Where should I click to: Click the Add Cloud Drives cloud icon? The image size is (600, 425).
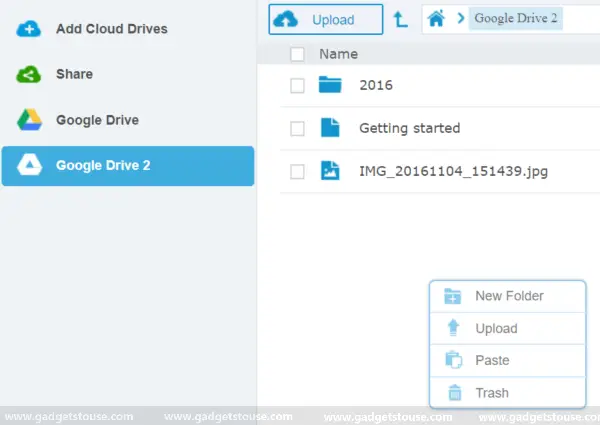(x=29, y=29)
